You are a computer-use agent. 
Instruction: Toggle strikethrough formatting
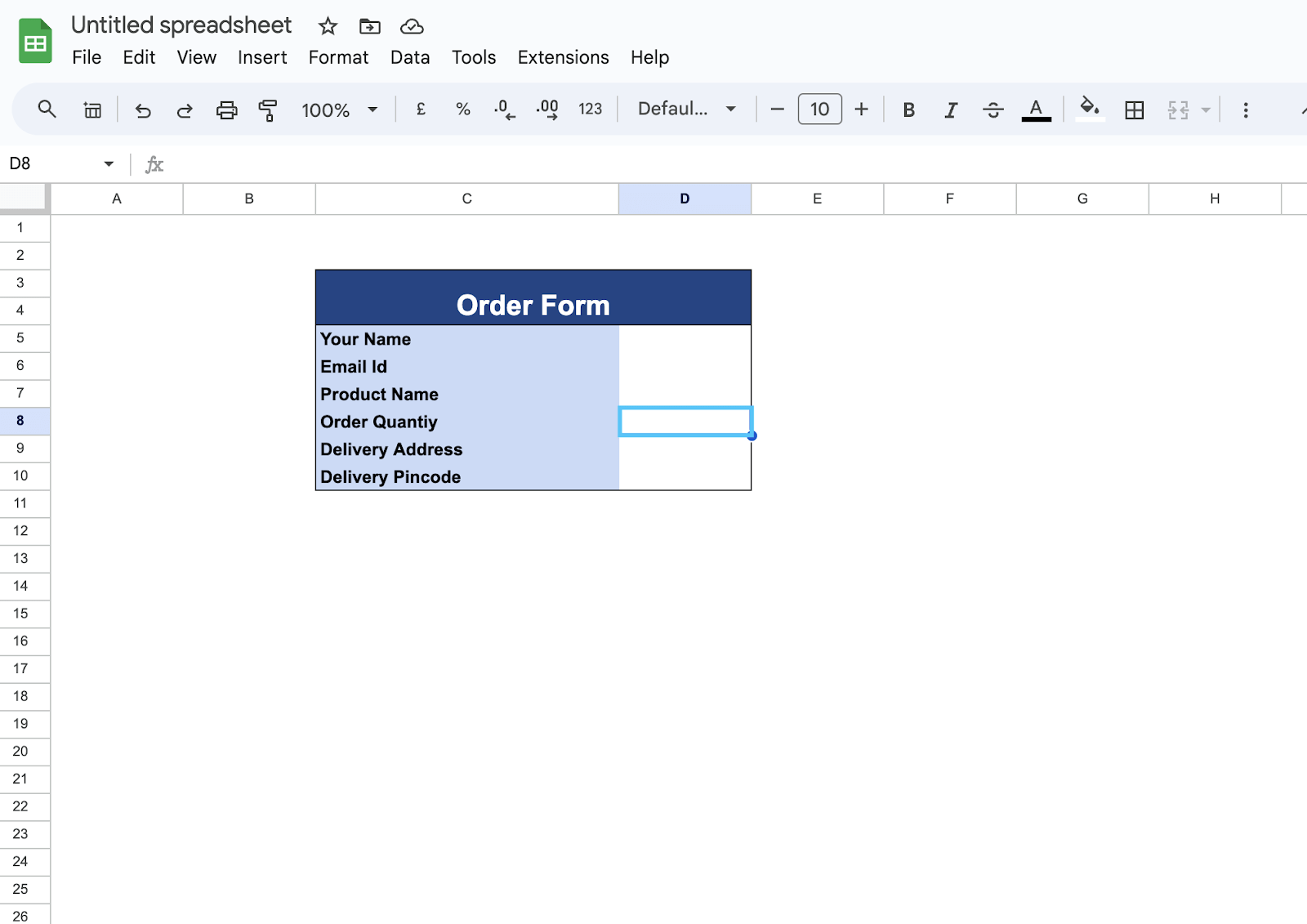993,109
